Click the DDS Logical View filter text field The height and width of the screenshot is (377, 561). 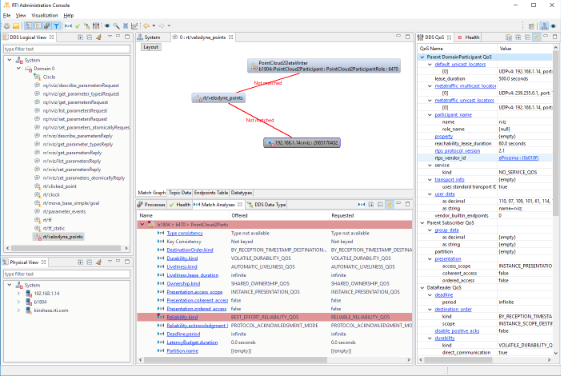(x=67, y=49)
